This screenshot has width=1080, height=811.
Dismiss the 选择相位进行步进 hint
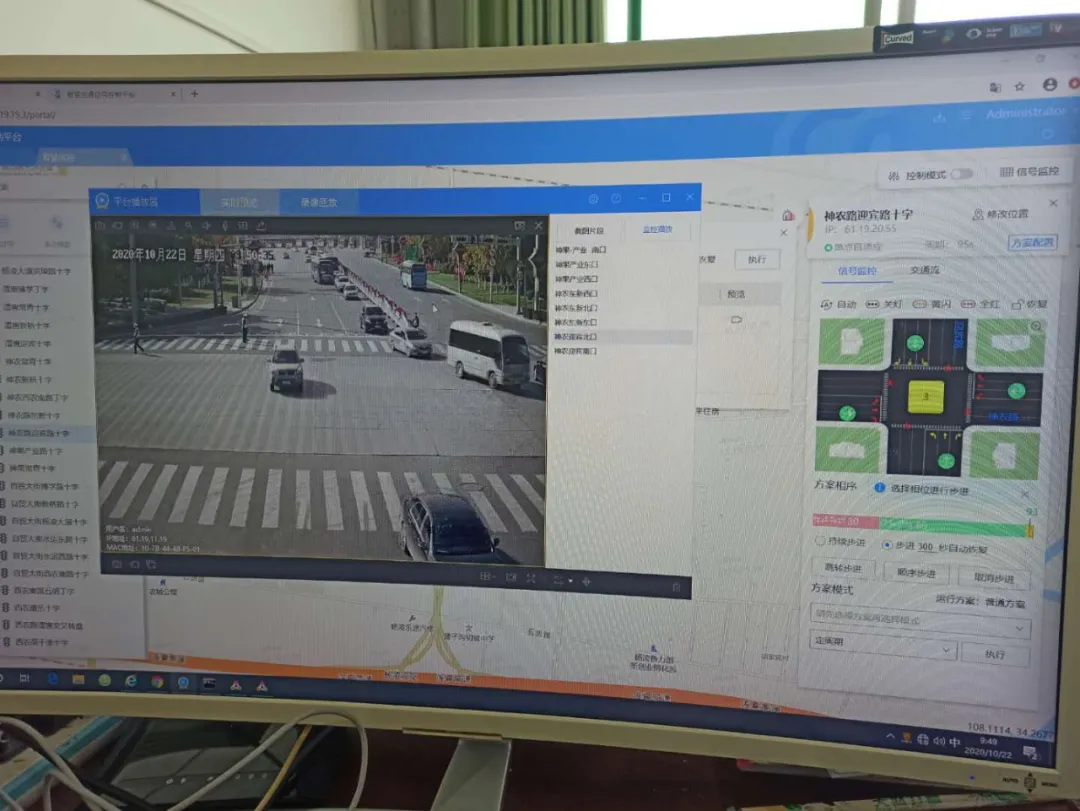coord(1025,495)
